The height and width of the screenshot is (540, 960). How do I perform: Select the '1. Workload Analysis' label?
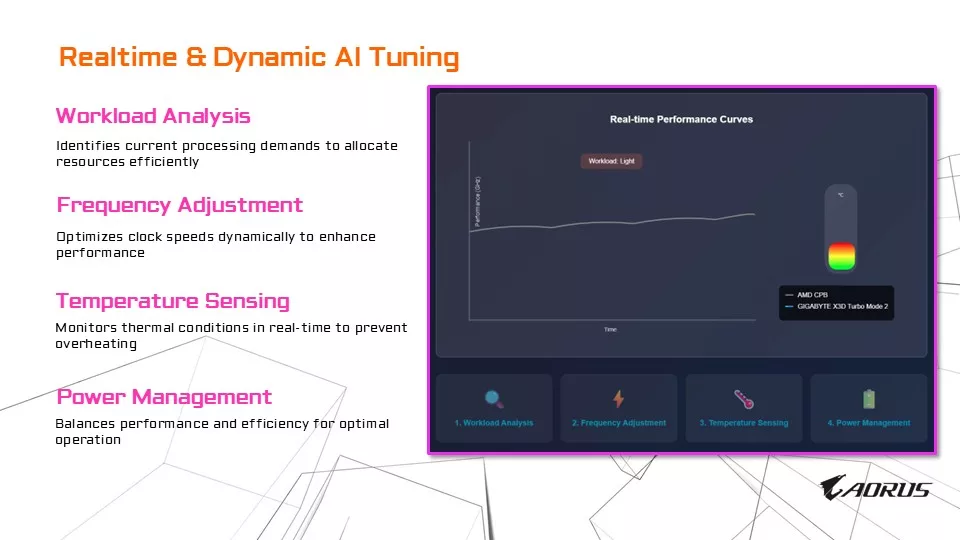[x=494, y=423]
